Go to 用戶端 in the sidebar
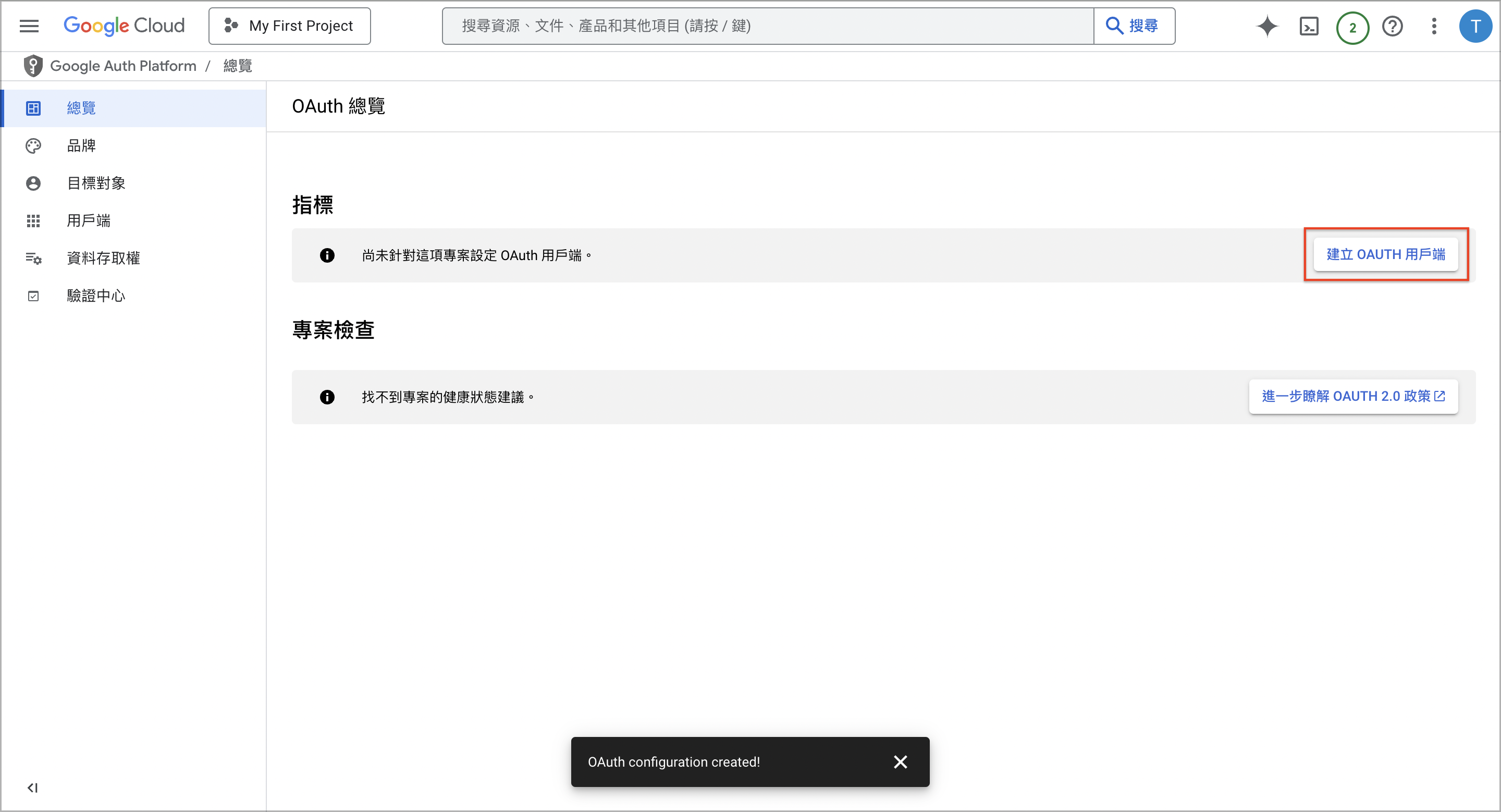 [x=88, y=221]
